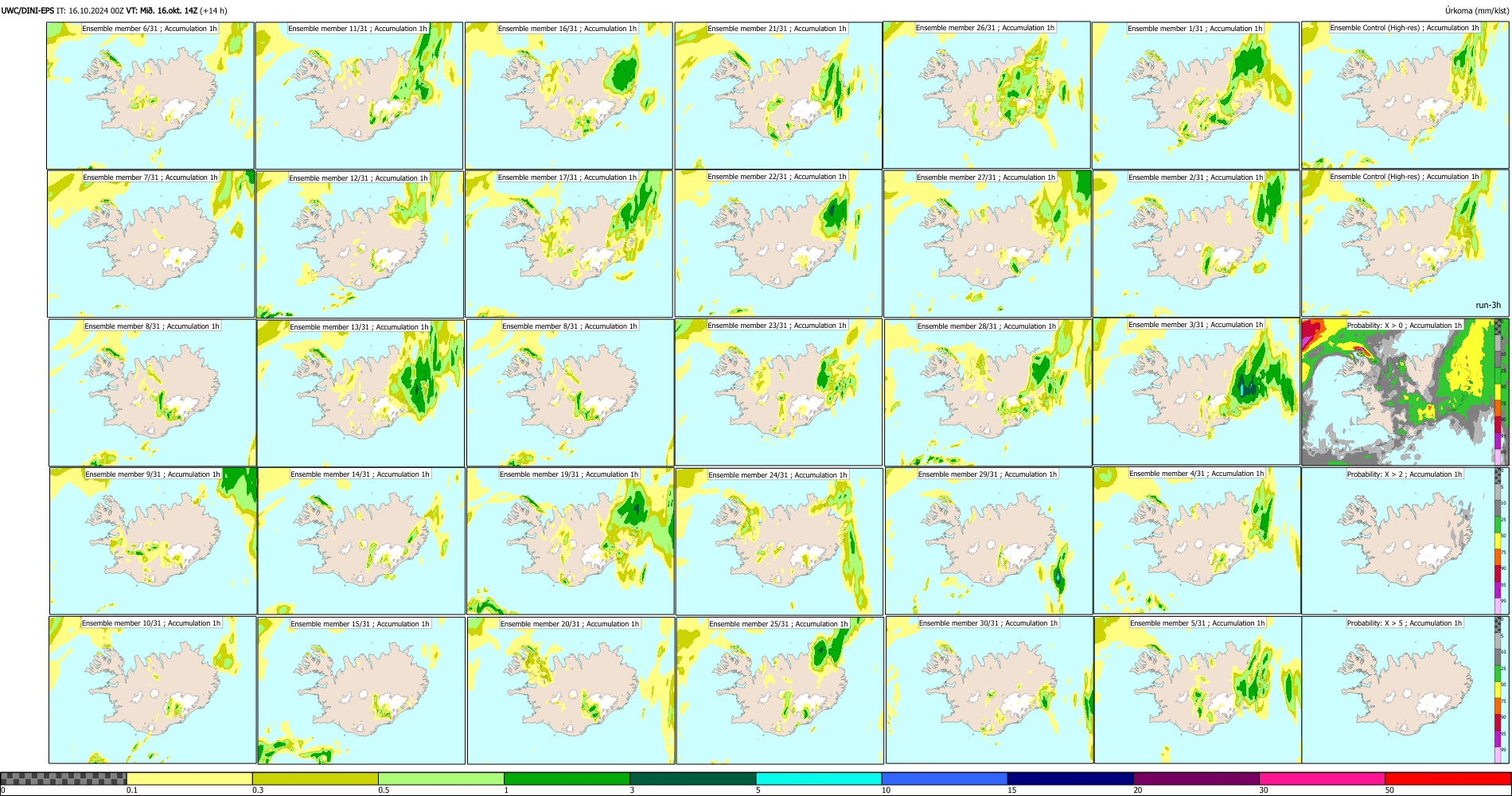Select the purple 20–30 legend swatch
This screenshot has height=796, width=1512.
pos(1196,778)
